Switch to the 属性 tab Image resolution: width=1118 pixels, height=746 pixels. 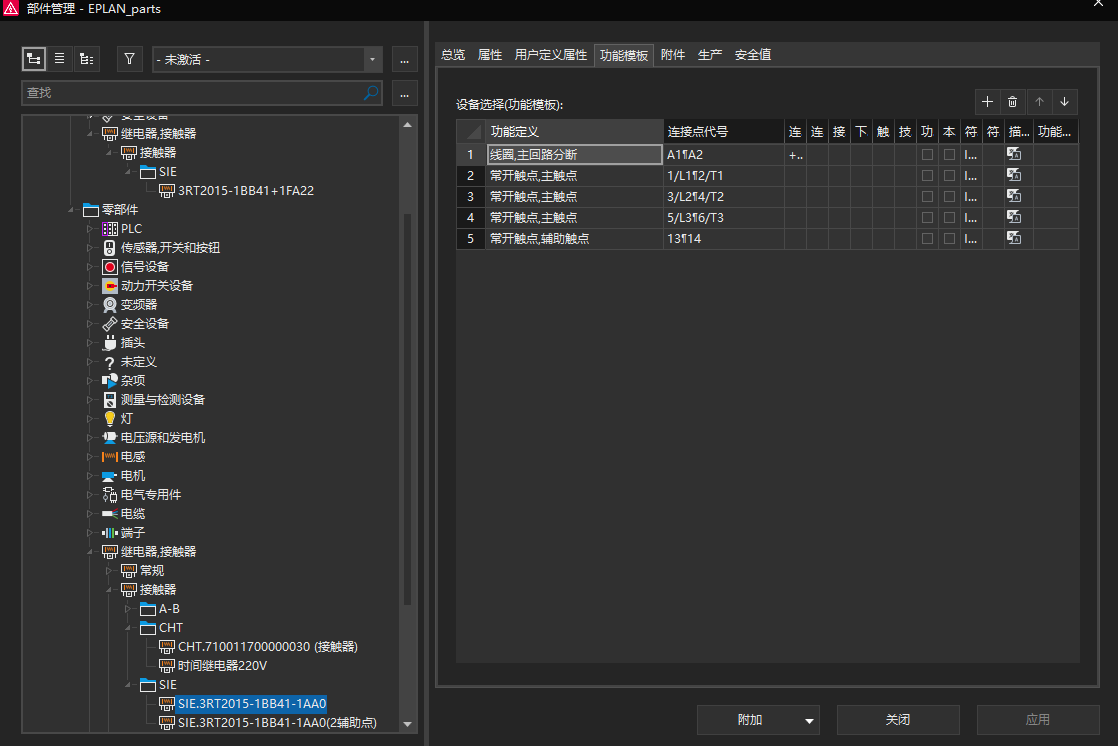[490, 55]
